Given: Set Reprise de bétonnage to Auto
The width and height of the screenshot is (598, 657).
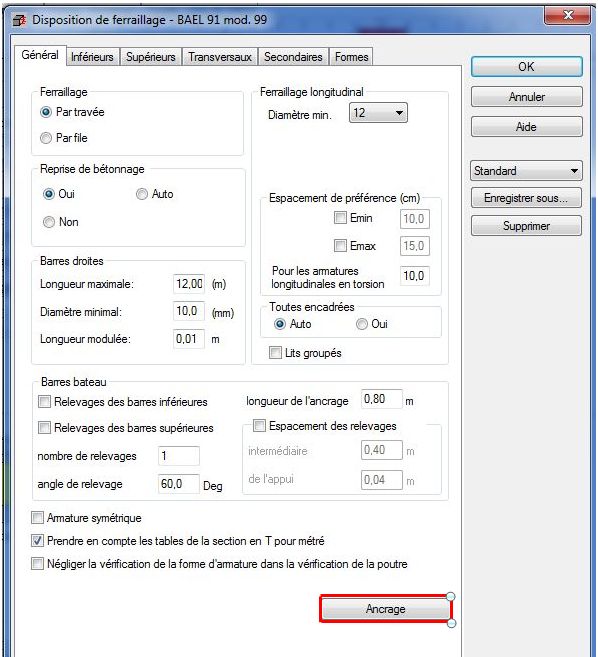Looking at the screenshot, I should 142,194.
